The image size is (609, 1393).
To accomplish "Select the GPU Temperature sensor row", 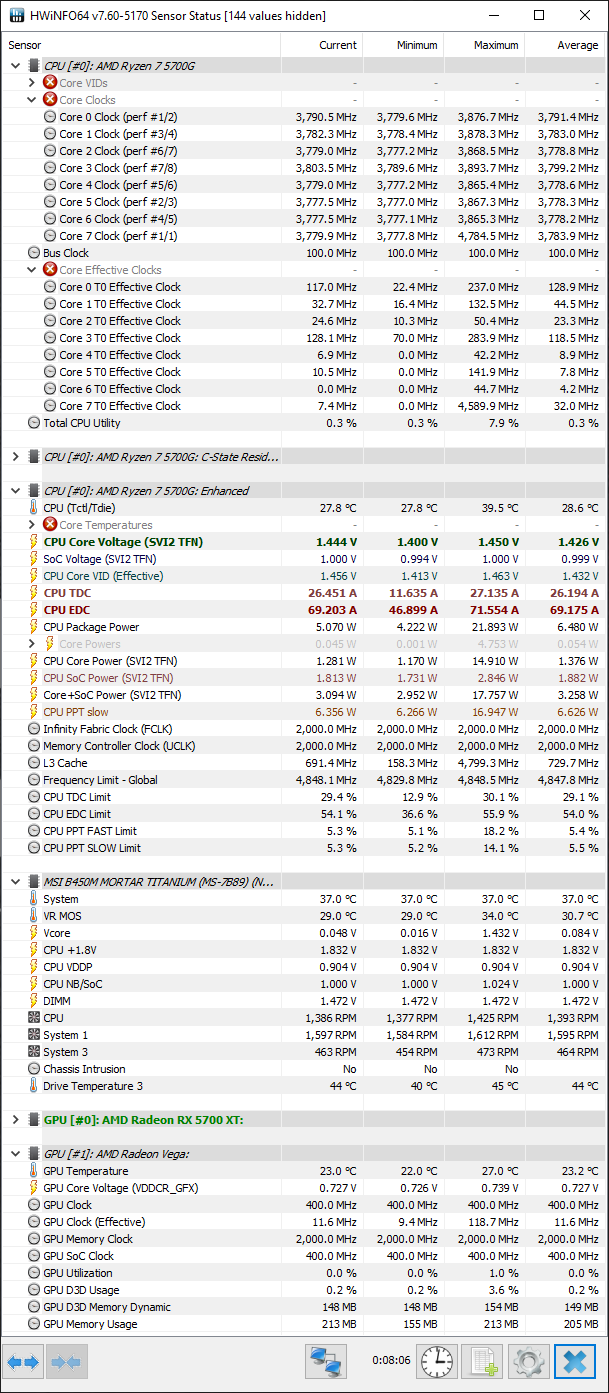I will pos(85,1171).
